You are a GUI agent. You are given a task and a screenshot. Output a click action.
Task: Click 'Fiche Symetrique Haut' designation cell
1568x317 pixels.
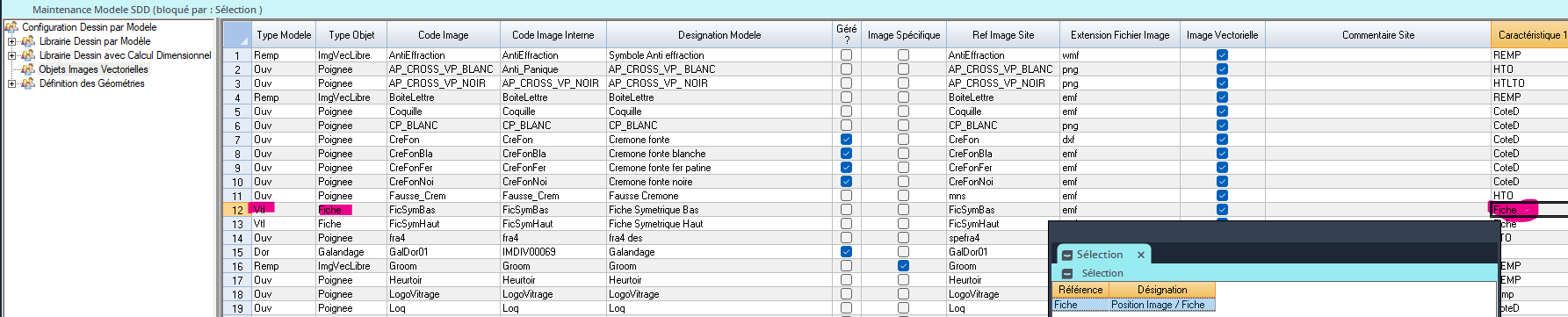click(x=719, y=224)
